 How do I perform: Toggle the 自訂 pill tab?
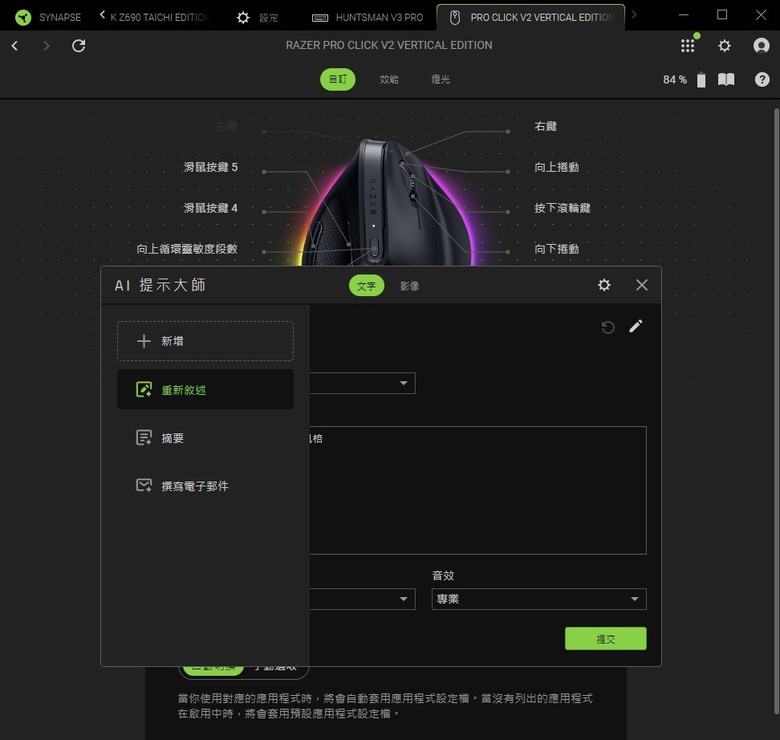tap(338, 79)
